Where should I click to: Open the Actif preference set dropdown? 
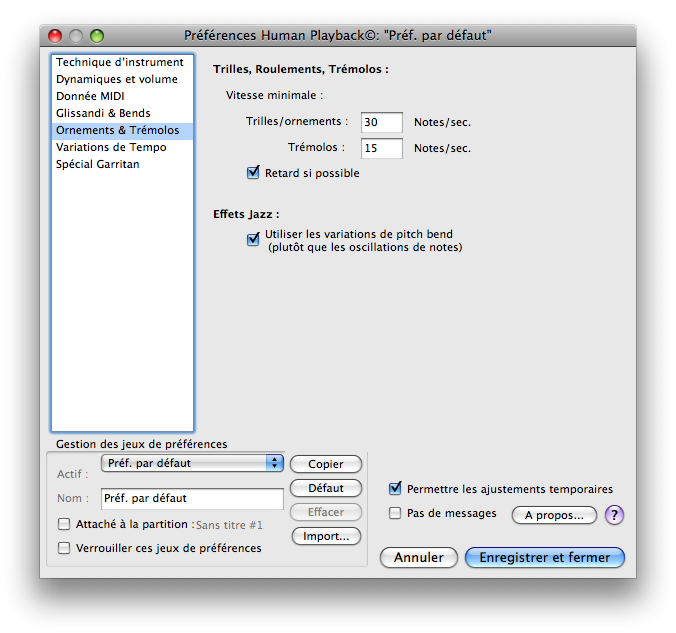(193, 463)
